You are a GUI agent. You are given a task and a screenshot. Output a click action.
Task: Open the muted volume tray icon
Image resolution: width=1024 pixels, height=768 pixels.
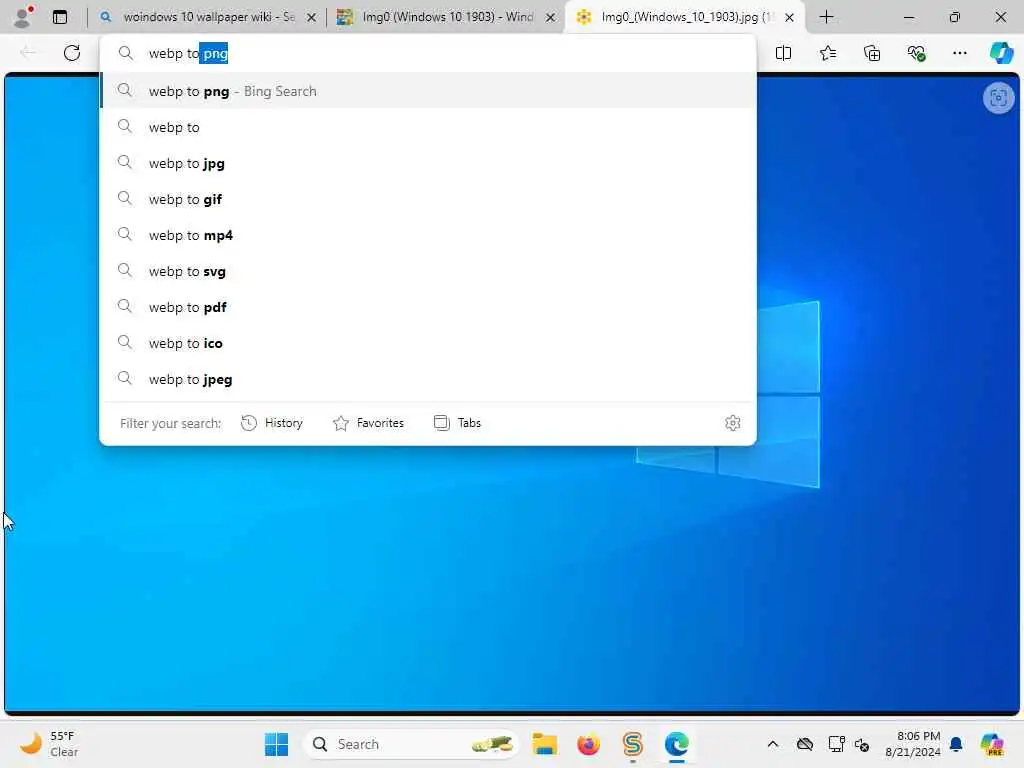tap(861, 744)
